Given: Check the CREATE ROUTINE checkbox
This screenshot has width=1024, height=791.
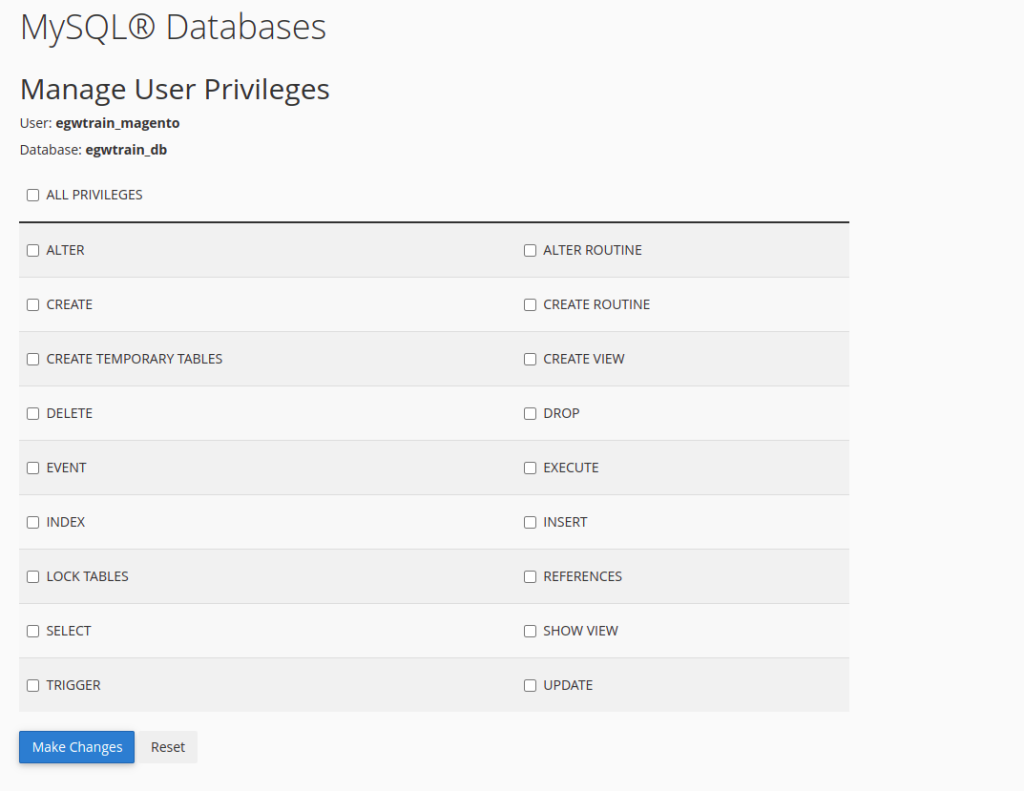Looking at the screenshot, I should coord(530,305).
